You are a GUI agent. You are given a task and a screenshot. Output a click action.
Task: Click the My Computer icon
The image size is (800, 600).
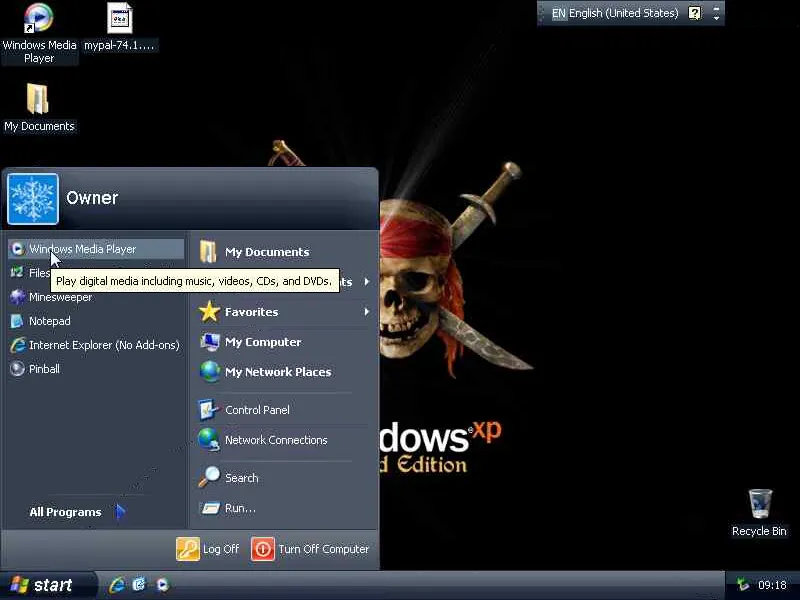[x=210, y=342]
